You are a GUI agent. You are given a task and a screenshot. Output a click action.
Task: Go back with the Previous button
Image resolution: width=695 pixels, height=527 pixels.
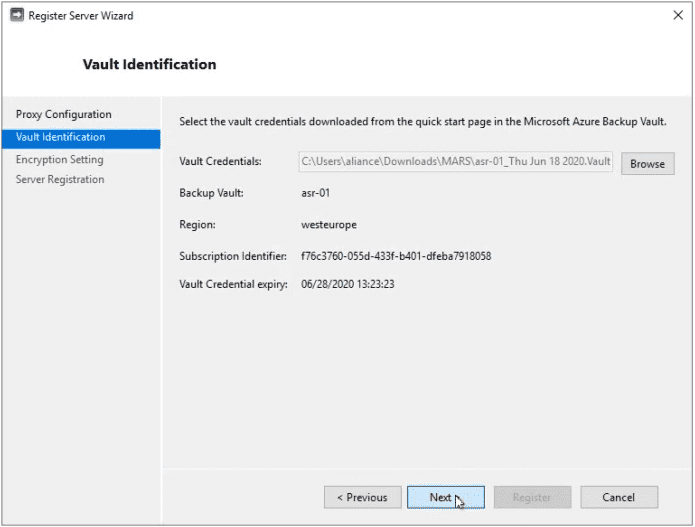(x=363, y=497)
